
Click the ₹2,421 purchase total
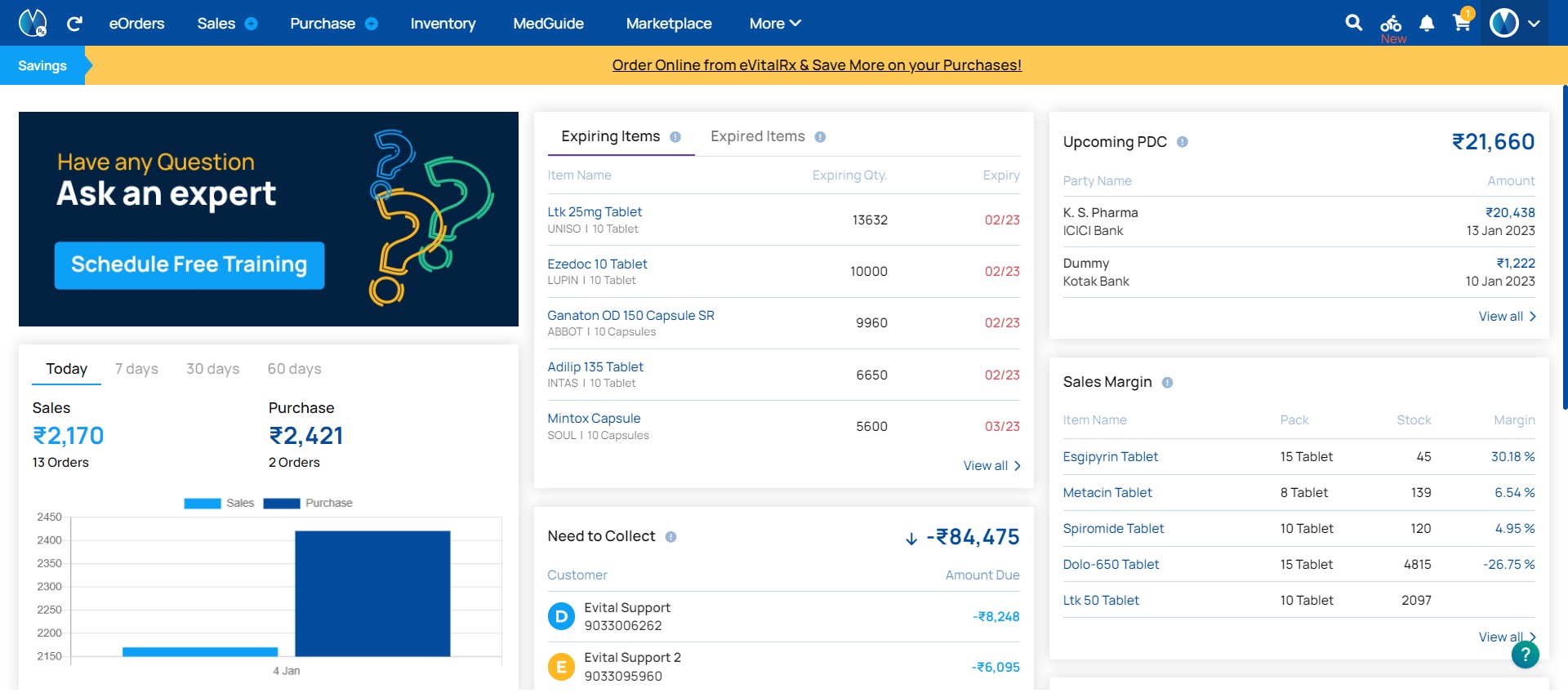[306, 436]
